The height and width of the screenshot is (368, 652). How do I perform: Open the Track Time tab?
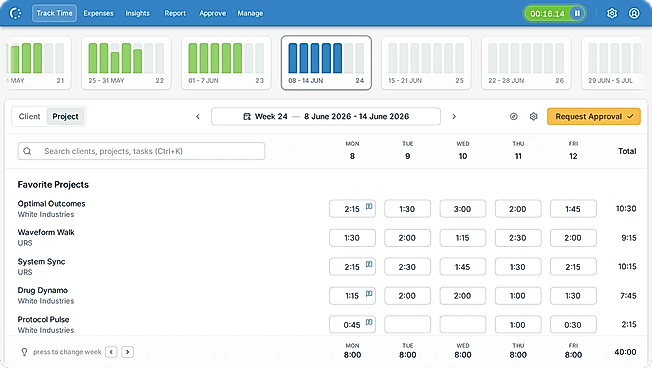point(54,13)
